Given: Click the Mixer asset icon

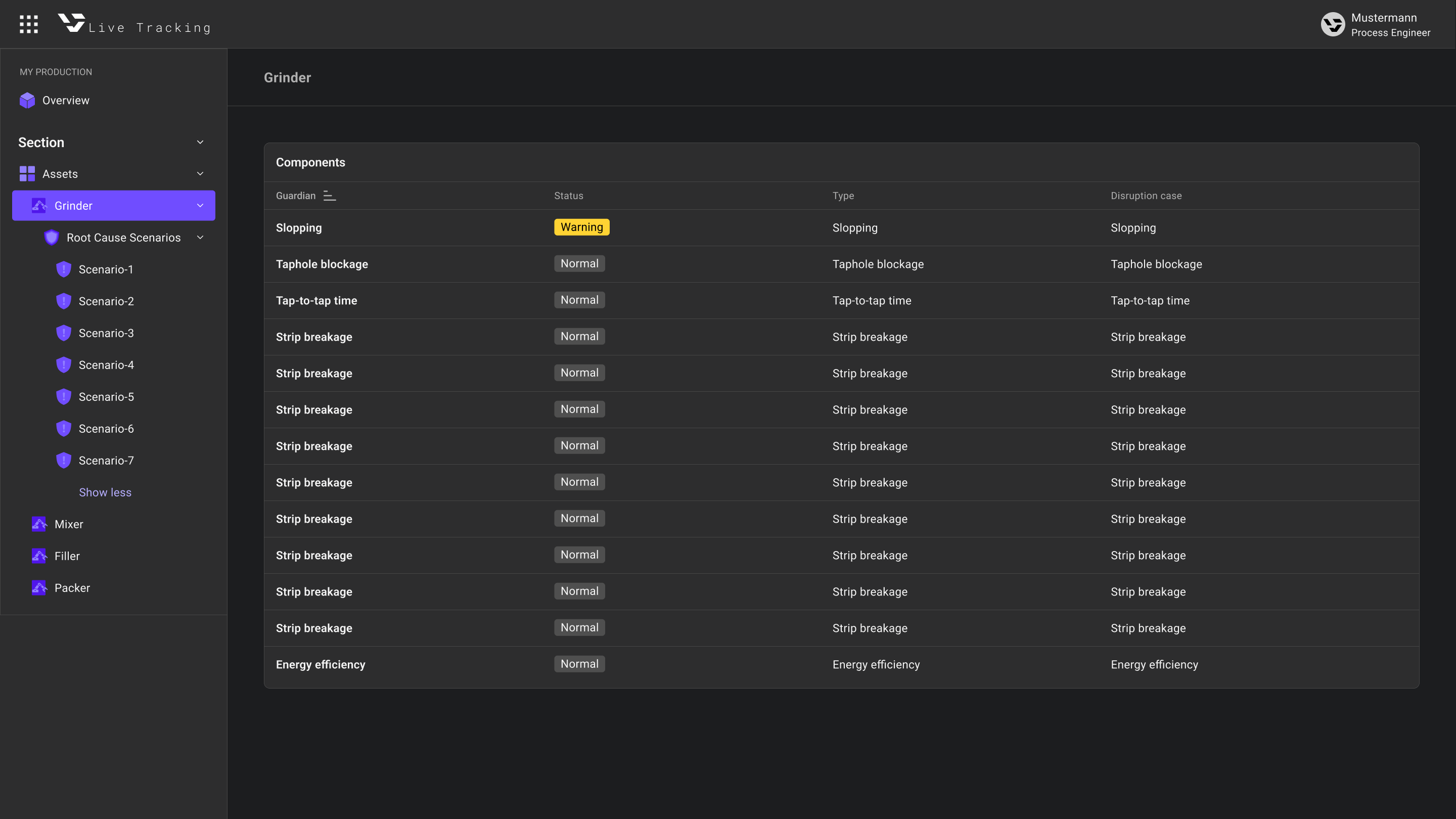Looking at the screenshot, I should (39, 524).
